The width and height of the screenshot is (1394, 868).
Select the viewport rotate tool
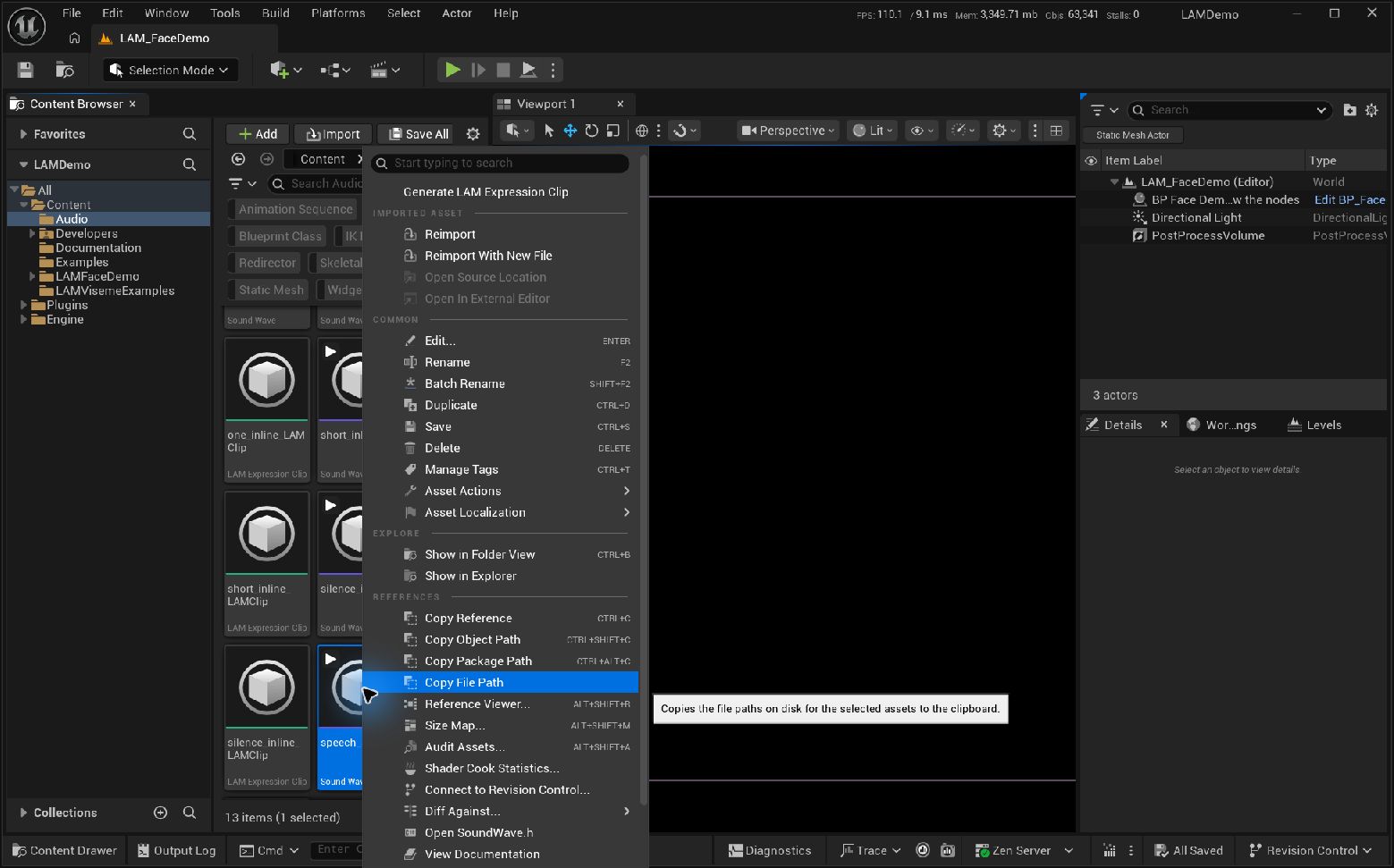click(591, 131)
